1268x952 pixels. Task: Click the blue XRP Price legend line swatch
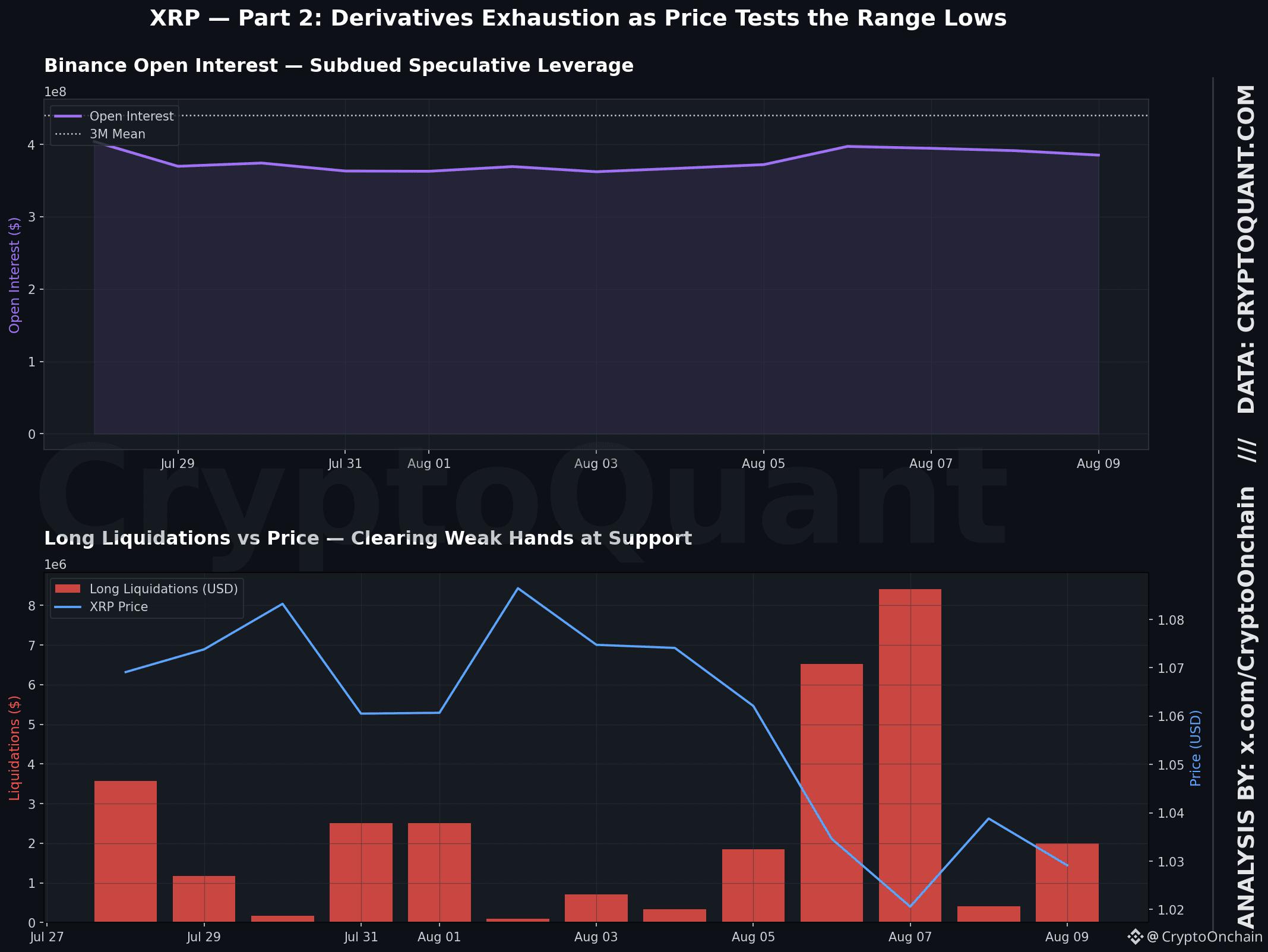click(68, 607)
